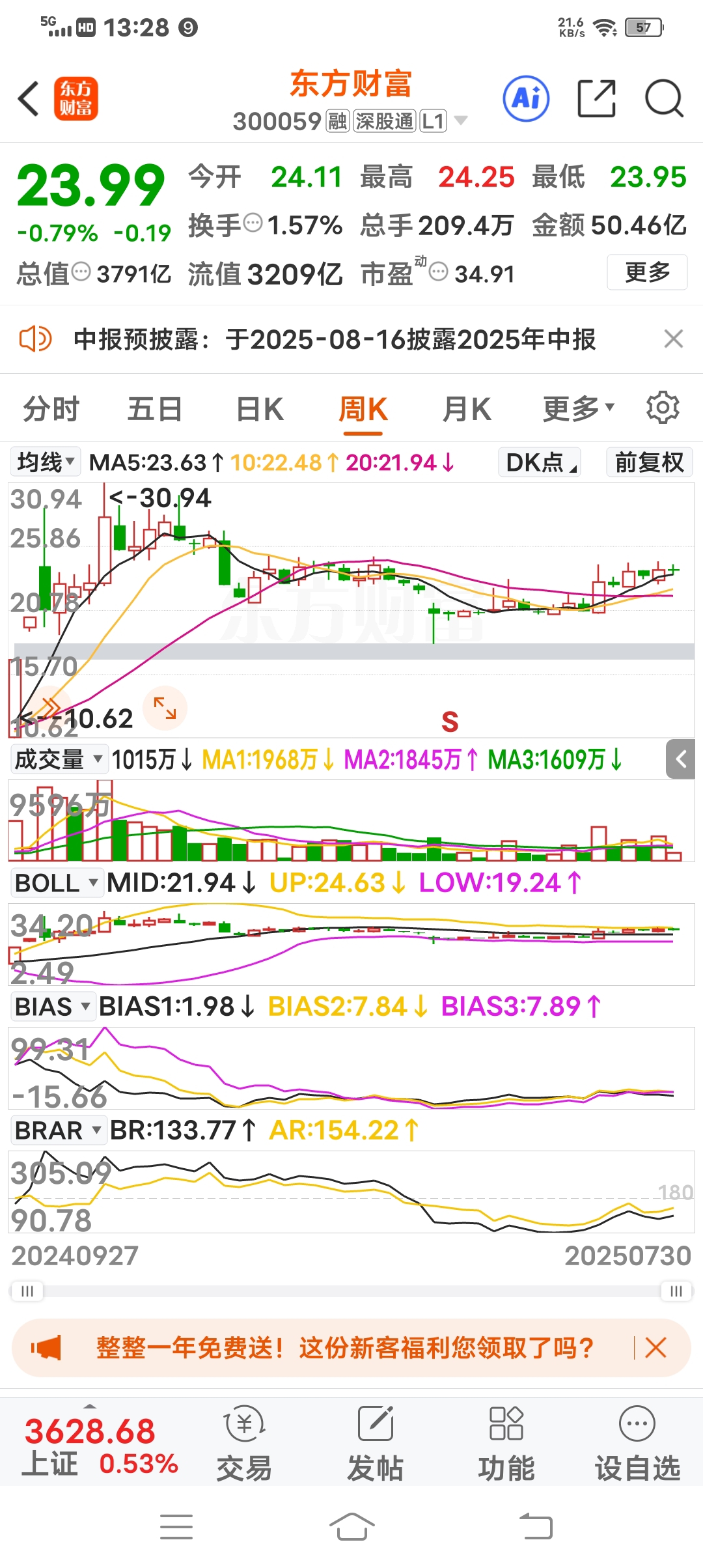Screen dimensions: 703x1568
Task: Close the 新客福利 promo banner
Action: pyautogui.click(x=655, y=1347)
